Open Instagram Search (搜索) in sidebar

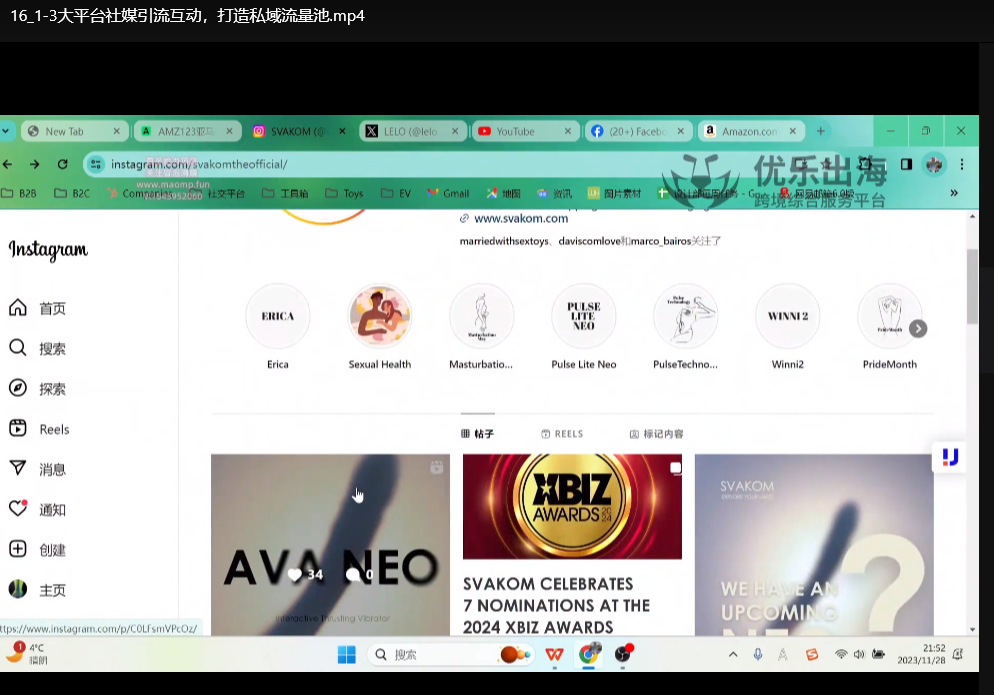pos(38,348)
